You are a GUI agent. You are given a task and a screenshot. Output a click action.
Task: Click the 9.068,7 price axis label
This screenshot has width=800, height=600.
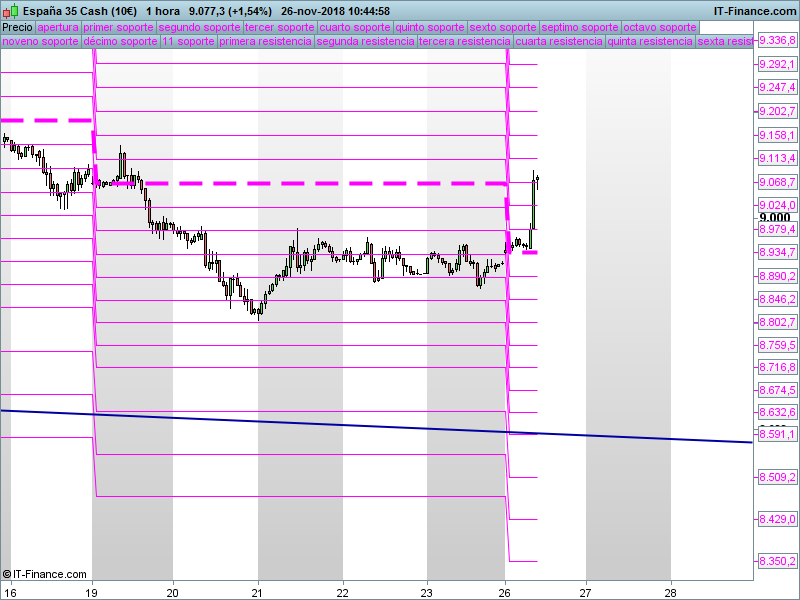coord(777,182)
